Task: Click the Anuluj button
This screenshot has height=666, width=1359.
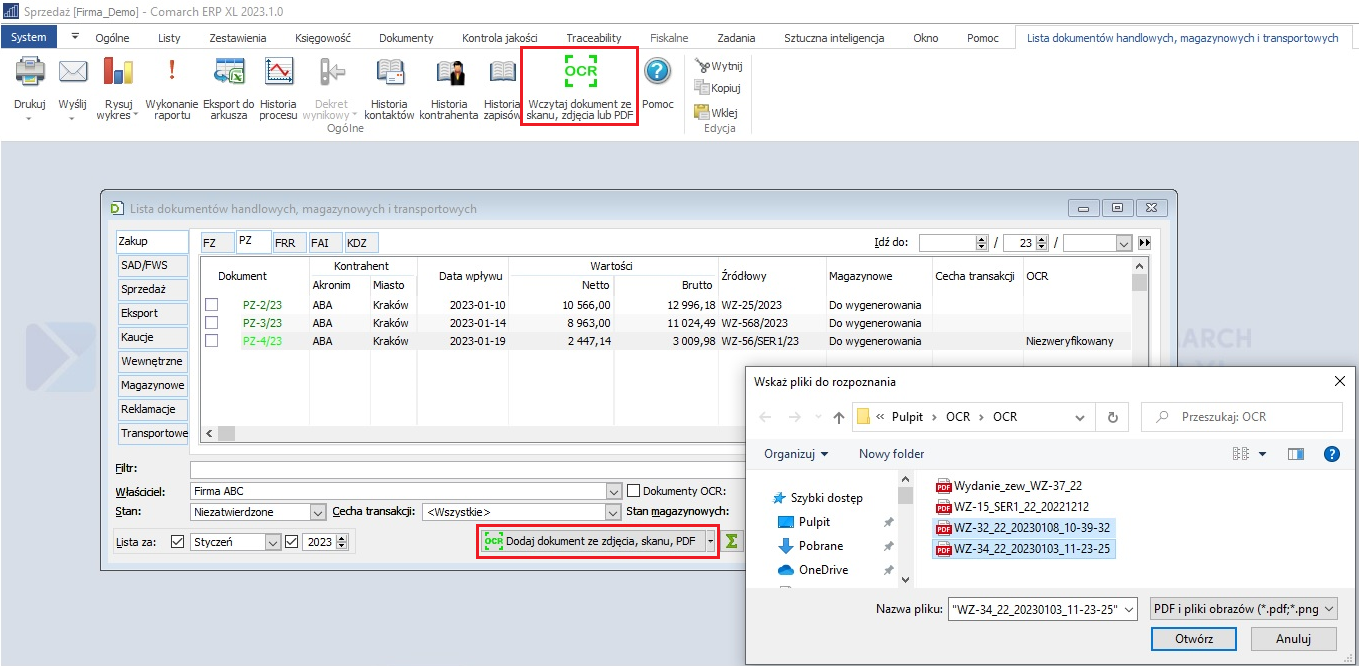Action: tap(1293, 639)
